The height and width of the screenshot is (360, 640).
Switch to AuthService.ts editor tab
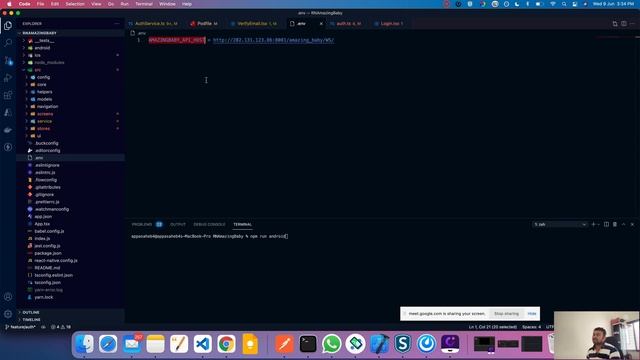[153, 24]
